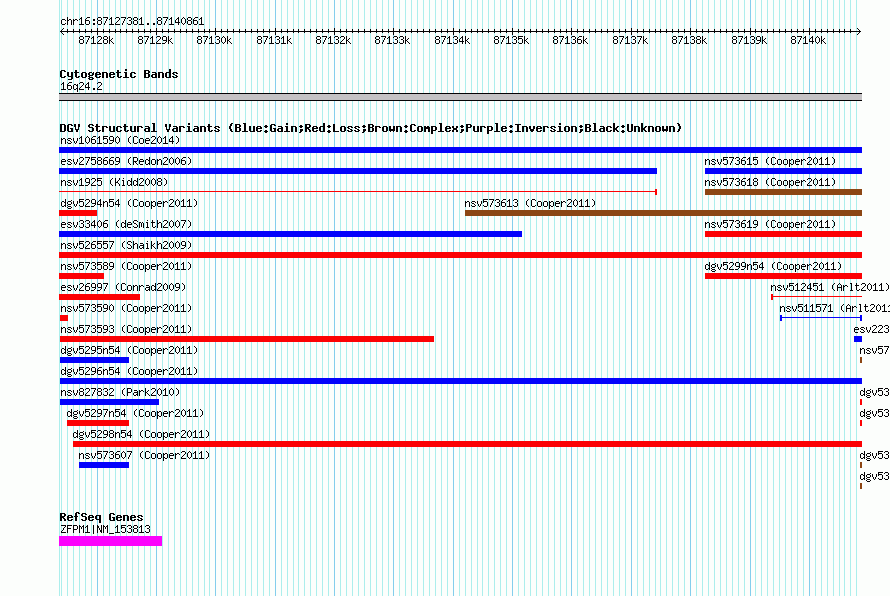This screenshot has height=596, width=890.
Task: Open nsv573590 (Cooper2011) label
Action: tap(126, 308)
